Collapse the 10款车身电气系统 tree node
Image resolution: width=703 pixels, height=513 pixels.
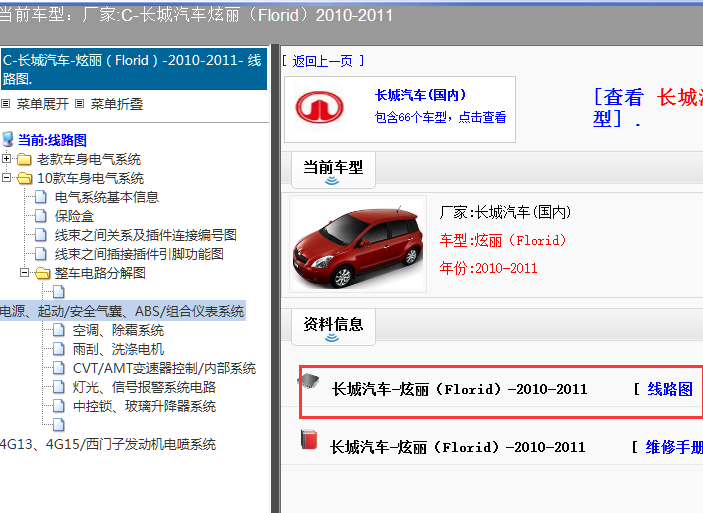[x=6, y=178]
